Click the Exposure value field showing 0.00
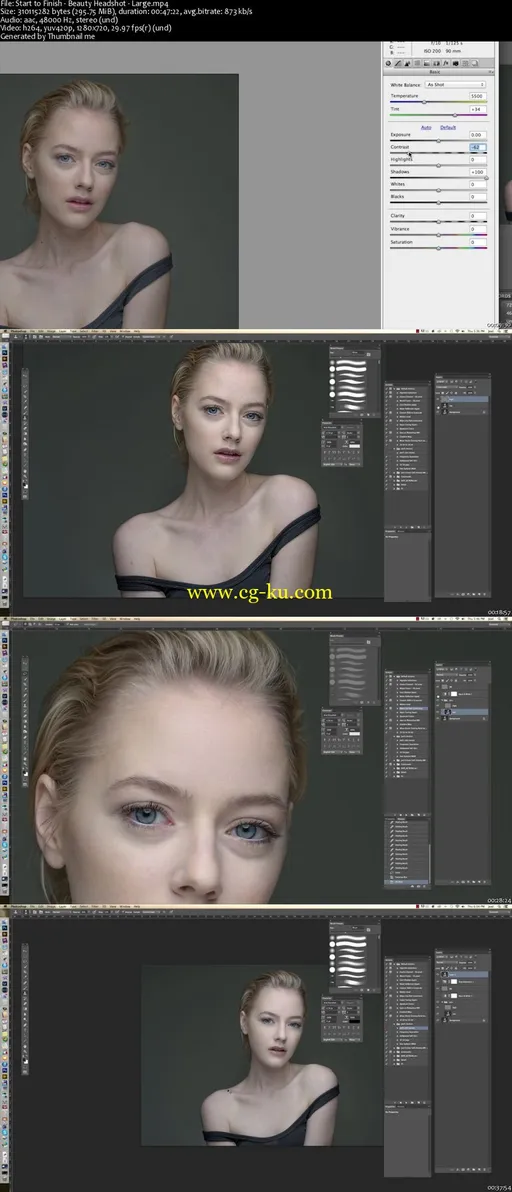 [x=478, y=135]
